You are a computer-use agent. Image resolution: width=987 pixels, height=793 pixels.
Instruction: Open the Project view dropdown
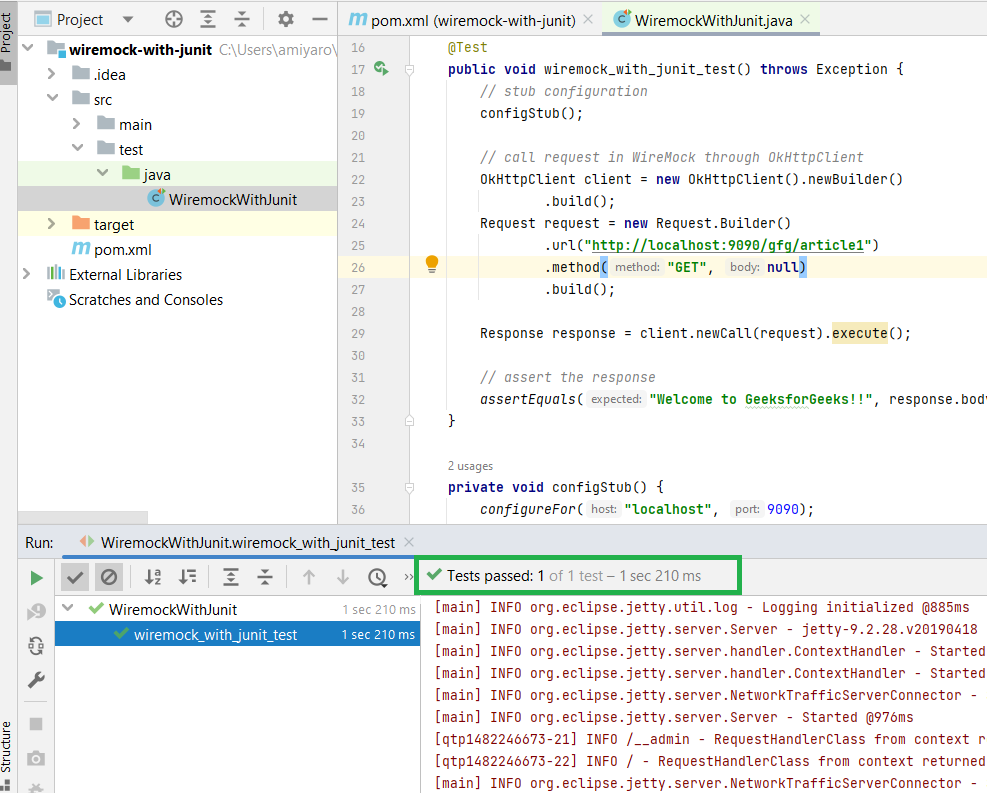click(126, 20)
